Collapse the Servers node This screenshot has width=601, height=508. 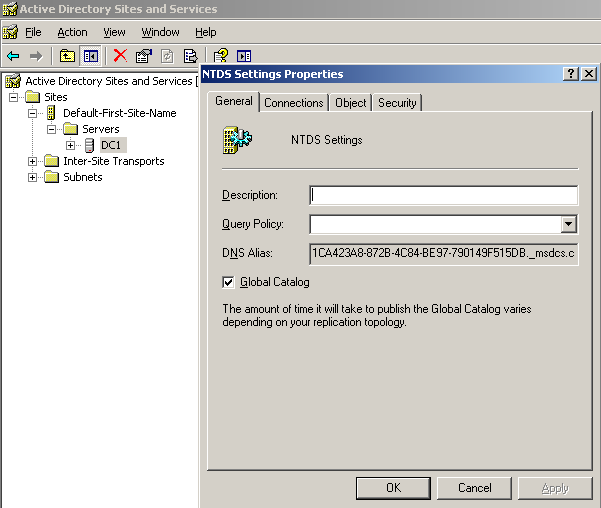(x=51, y=130)
